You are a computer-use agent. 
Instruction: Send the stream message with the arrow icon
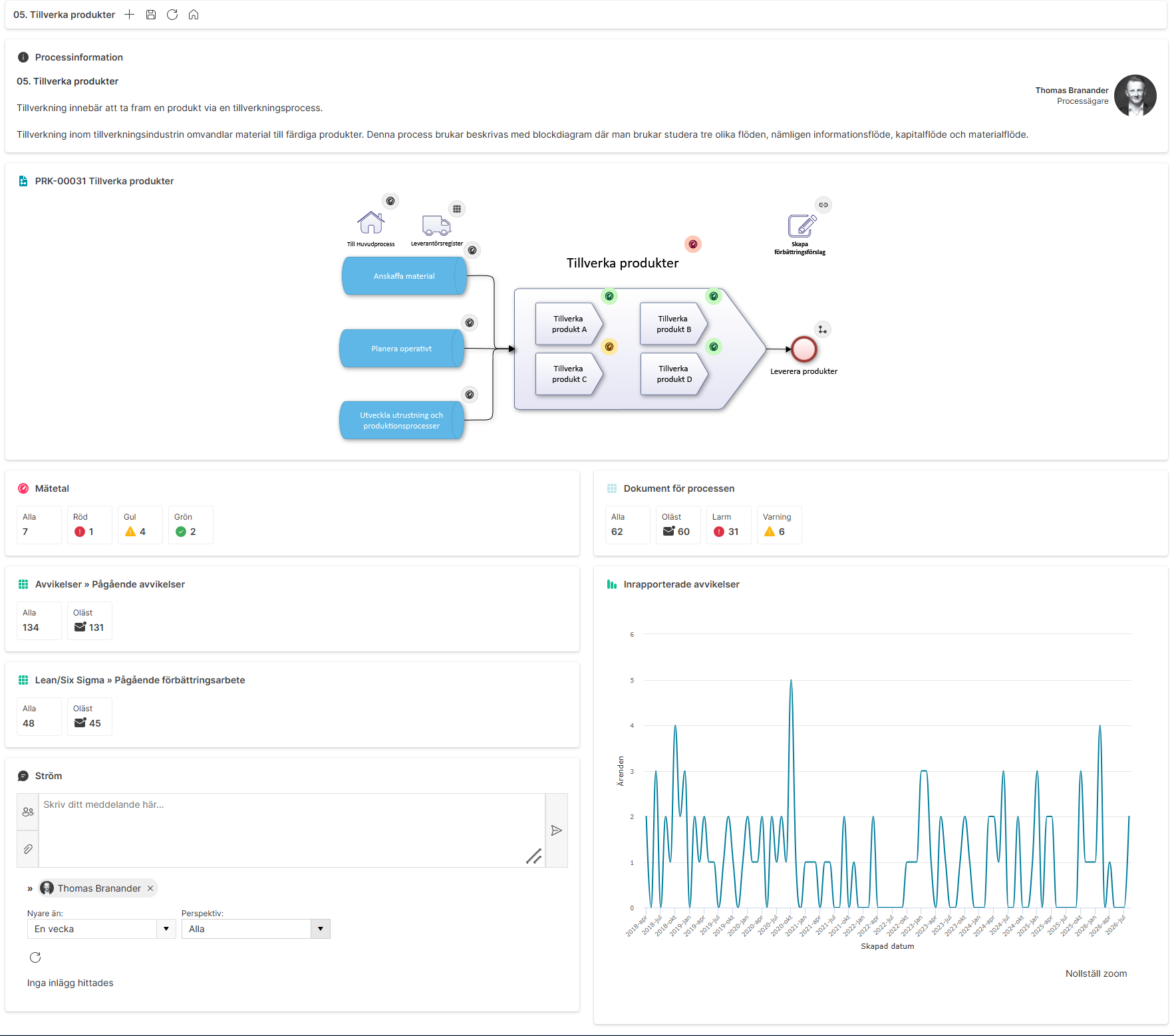pyautogui.click(x=557, y=830)
